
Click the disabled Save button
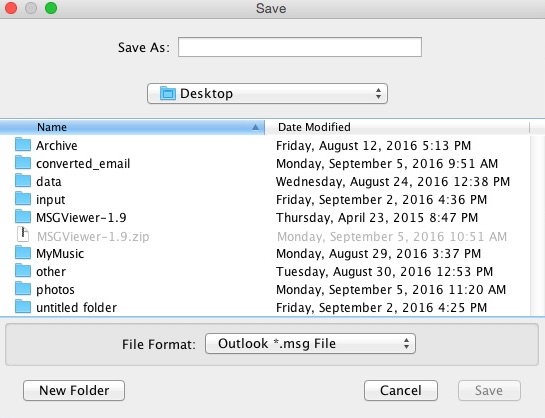pyautogui.click(x=489, y=391)
